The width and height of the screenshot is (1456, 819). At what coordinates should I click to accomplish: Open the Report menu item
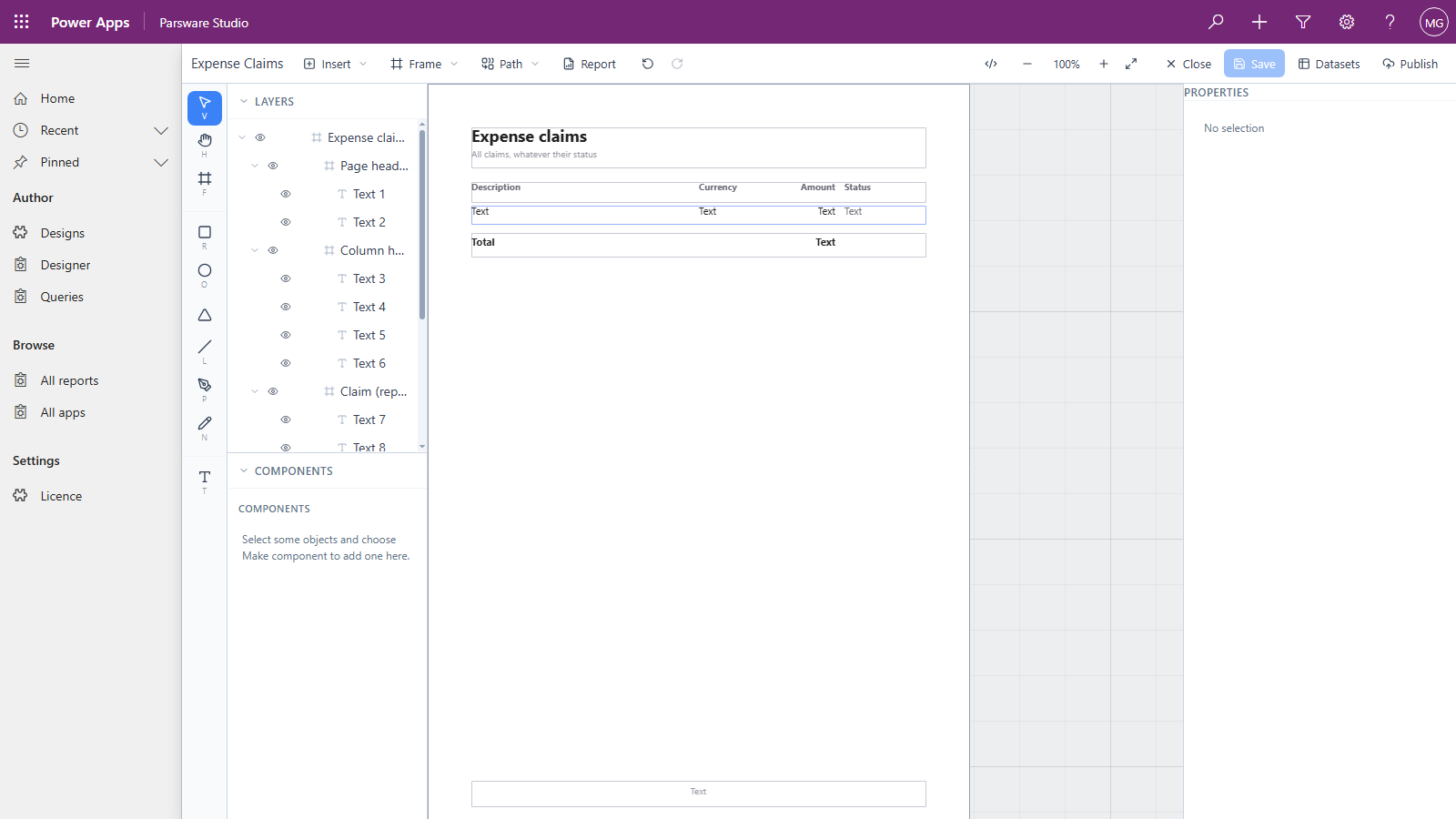point(590,64)
